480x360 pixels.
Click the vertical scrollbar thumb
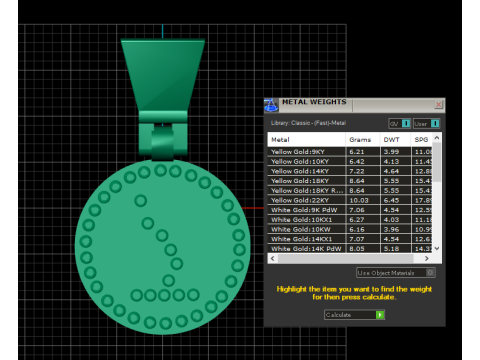coord(437,162)
